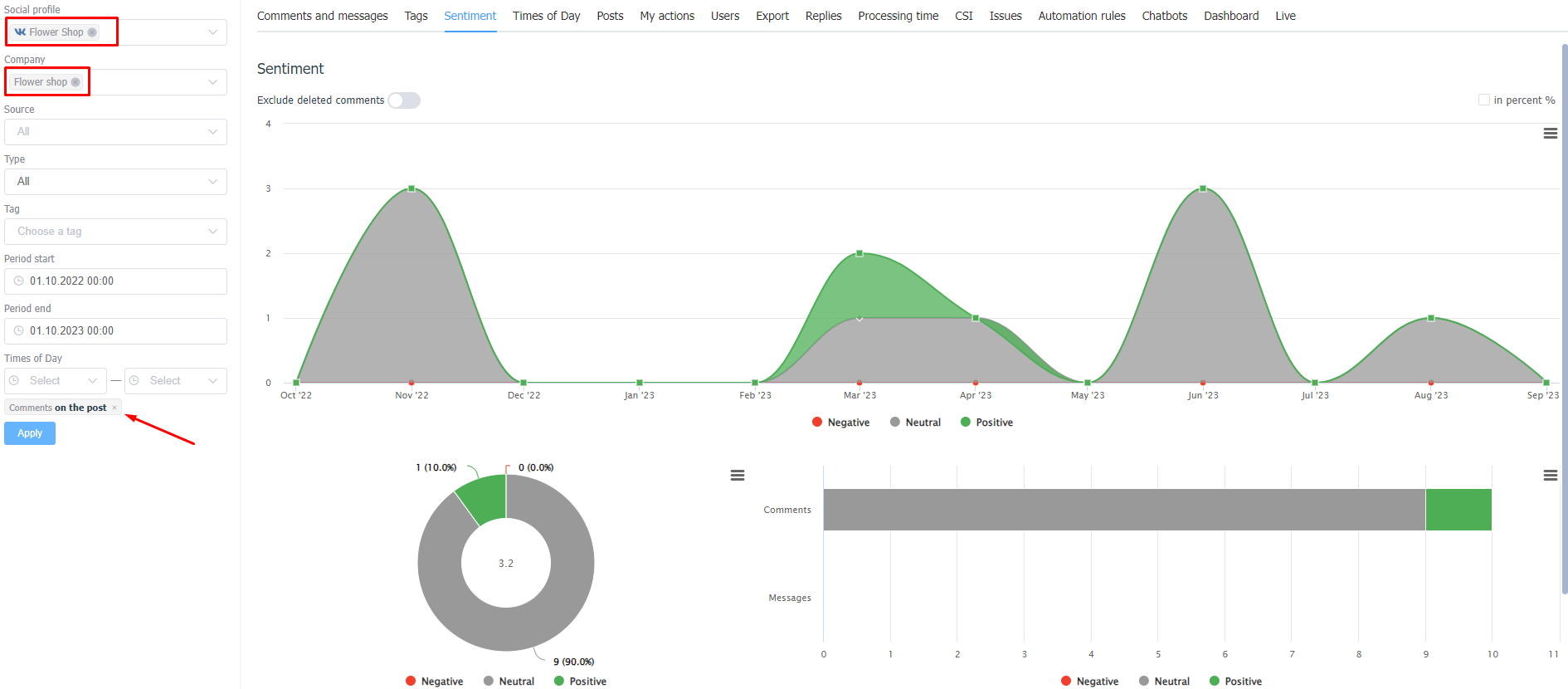Click the Mar '23 positive data point
Viewport: 1568px width, 689px height.
[x=859, y=253]
